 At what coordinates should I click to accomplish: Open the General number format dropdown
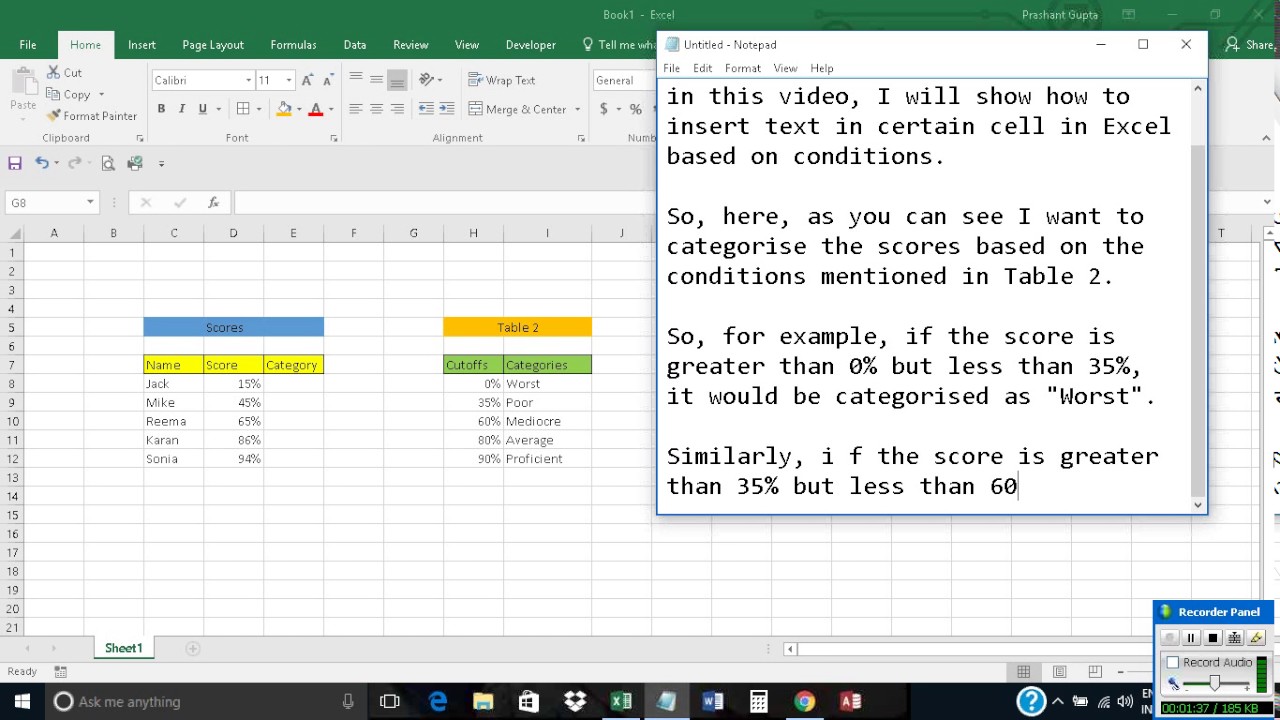[x=626, y=80]
